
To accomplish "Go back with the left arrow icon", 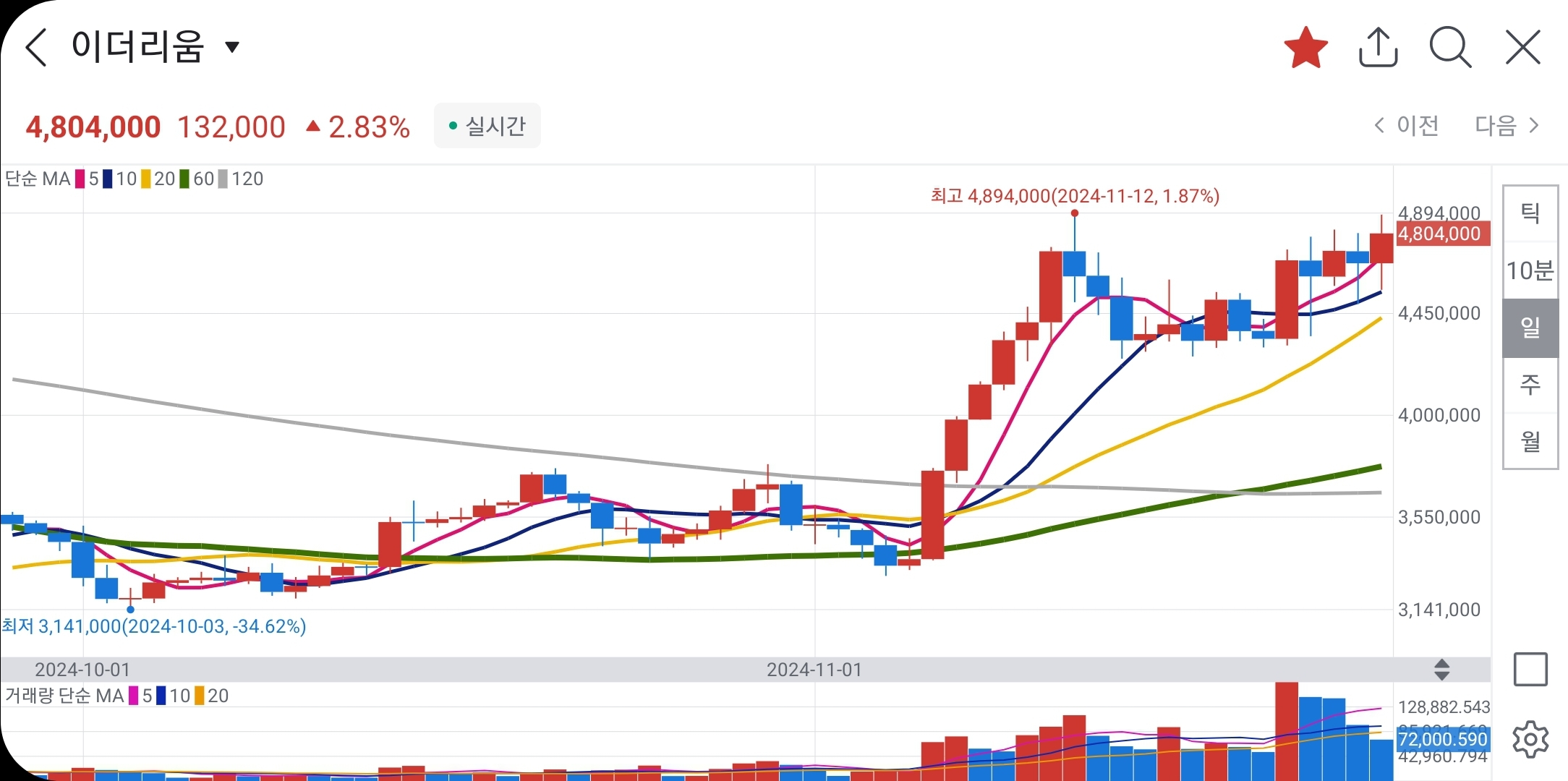I will [x=36, y=48].
